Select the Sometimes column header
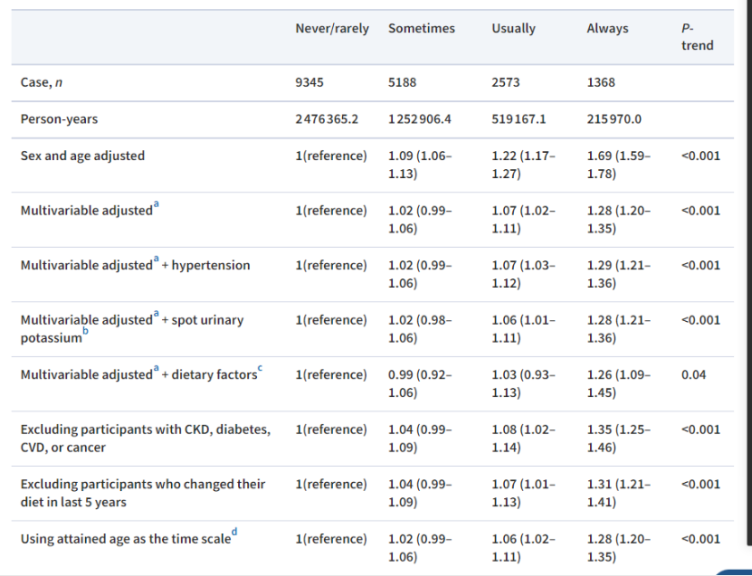The height and width of the screenshot is (576, 752). pyautogui.click(x=421, y=29)
